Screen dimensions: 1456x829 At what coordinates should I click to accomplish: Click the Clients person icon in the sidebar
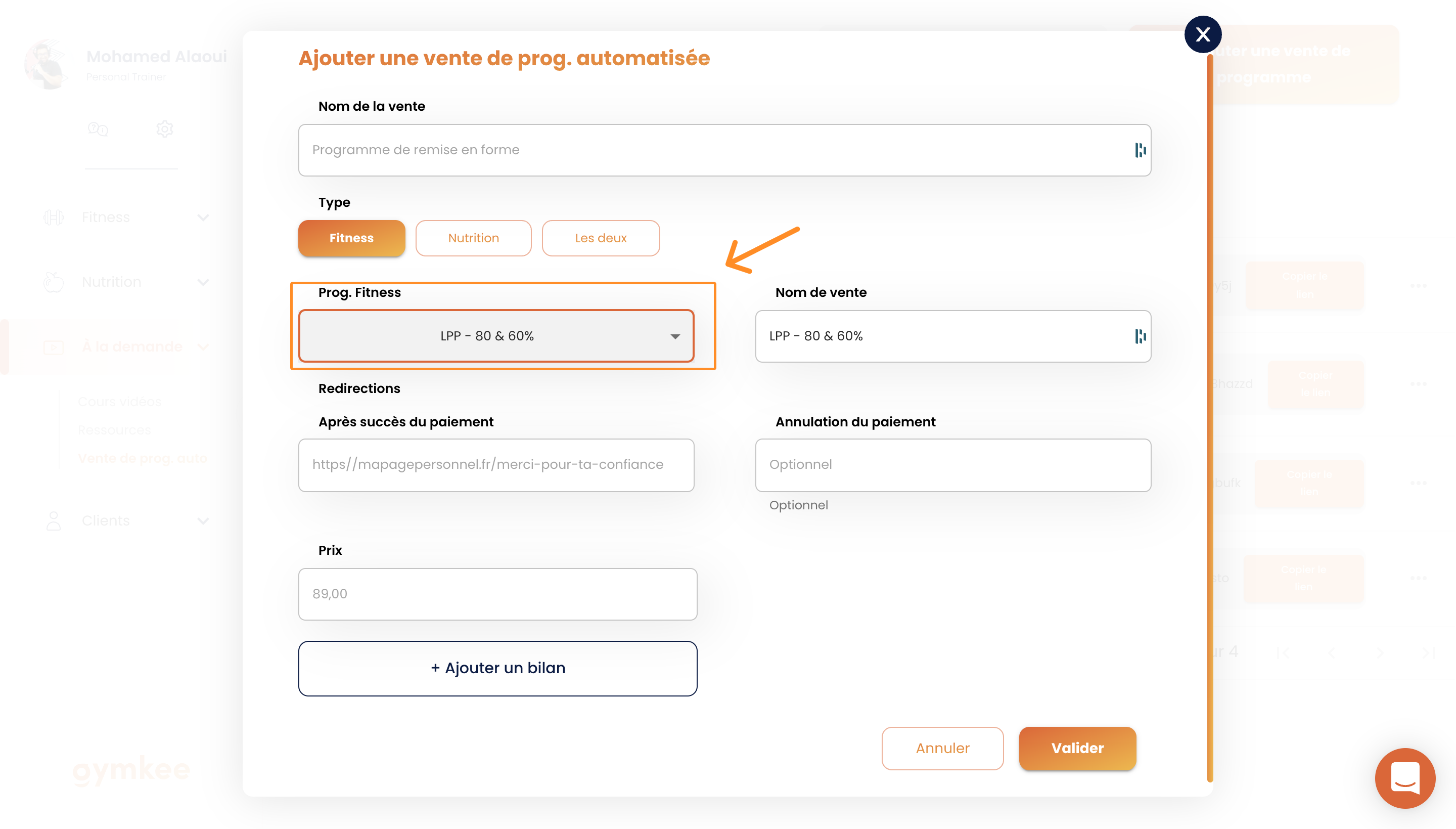point(54,521)
